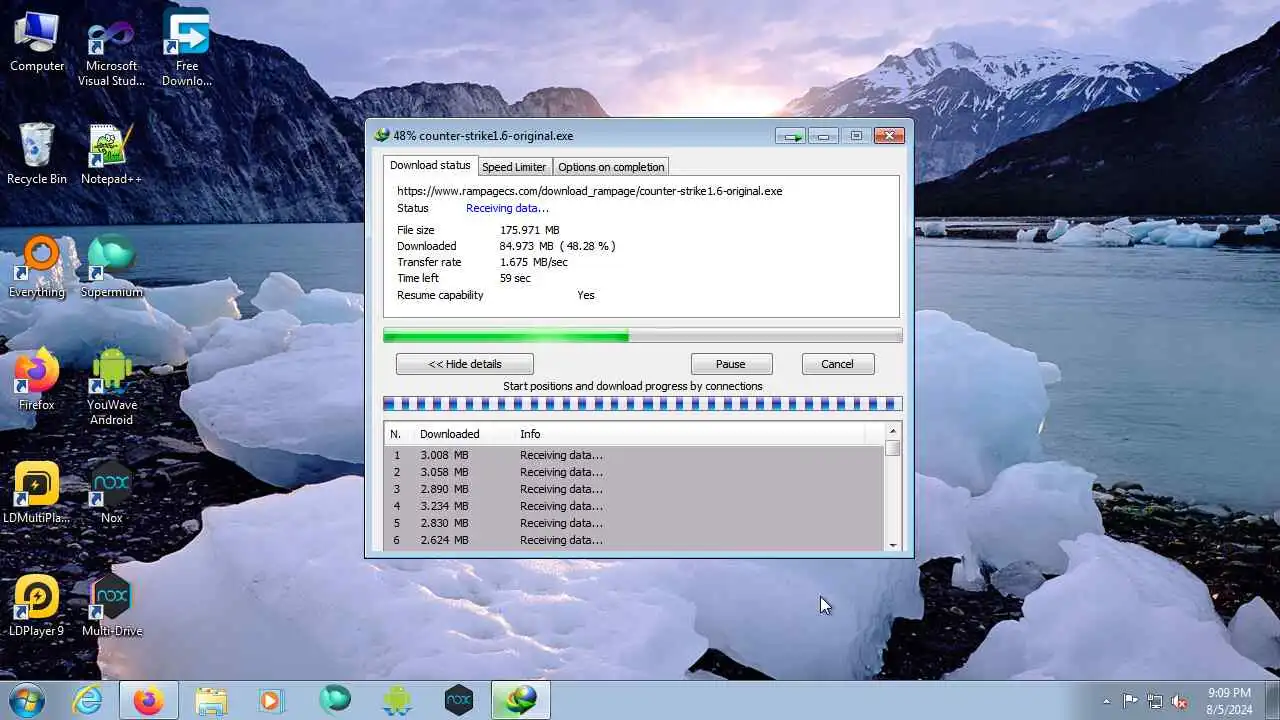
Task: Launch Firefox desktop shortcut
Action: (x=37, y=380)
